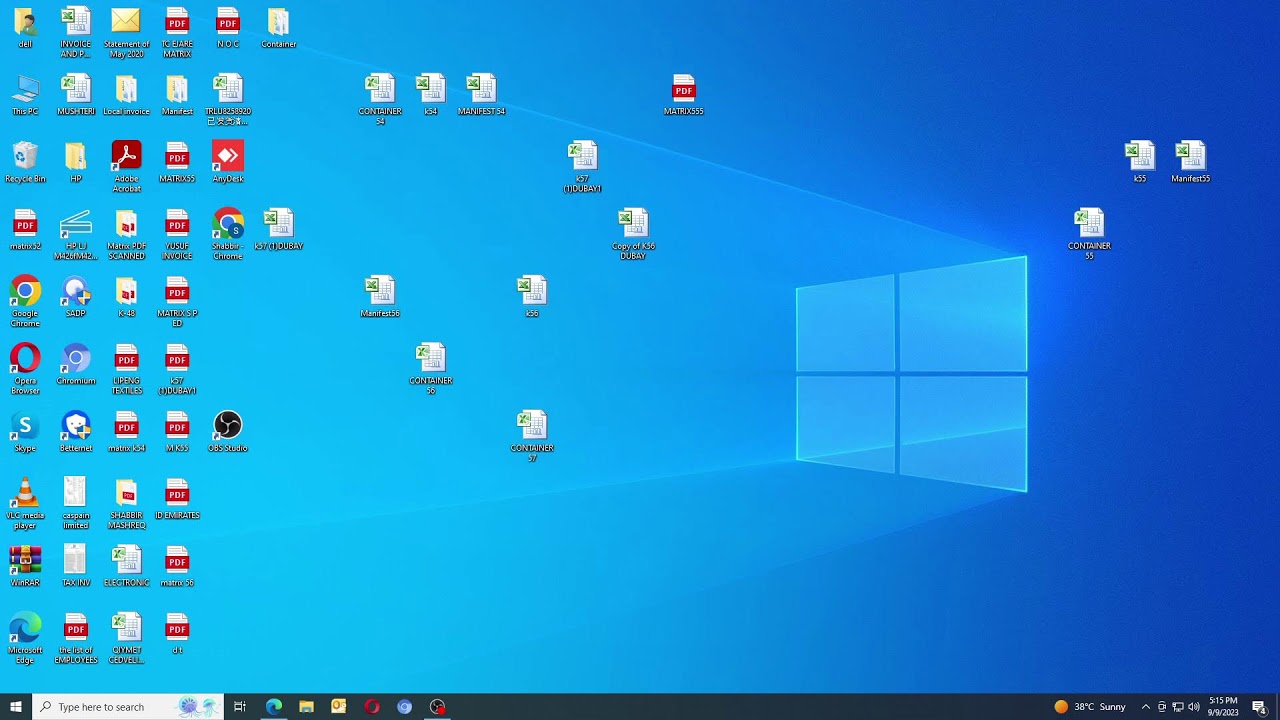Select the Manifest55 Excel file
The height and width of the screenshot is (720, 1280).
coord(1190,162)
